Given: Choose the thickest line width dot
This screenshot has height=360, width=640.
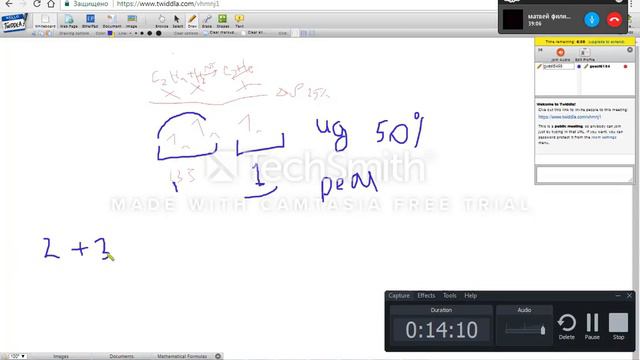Looking at the screenshot, I should tap(158, 33).
